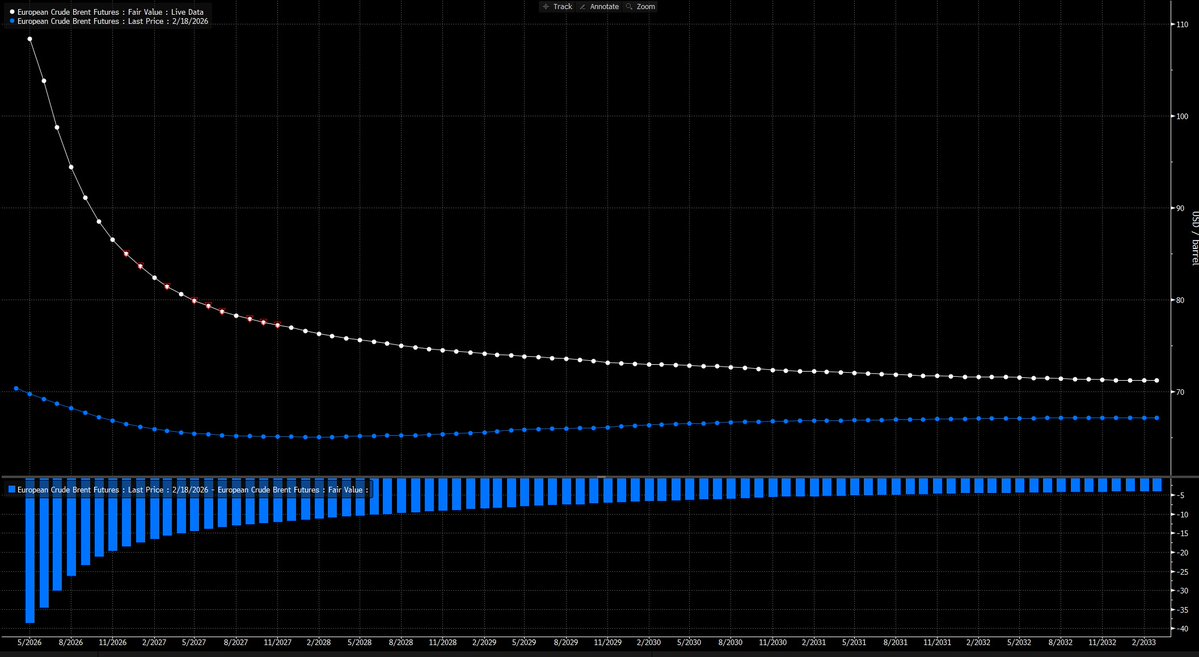Click the 11/2029 date label
Image resolution: width=1199 pixels, height=657 pixels.
(x=607, y=644)
